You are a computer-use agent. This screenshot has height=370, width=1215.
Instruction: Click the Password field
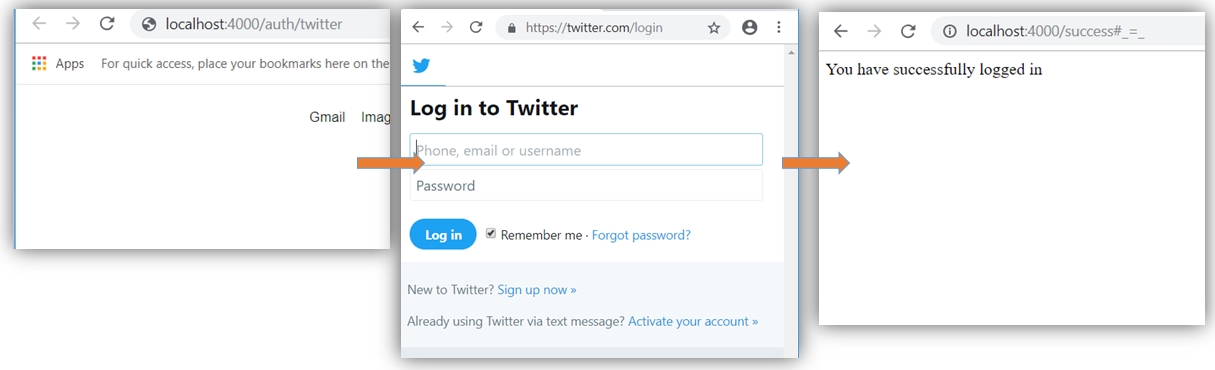click(x=586, y=185)
